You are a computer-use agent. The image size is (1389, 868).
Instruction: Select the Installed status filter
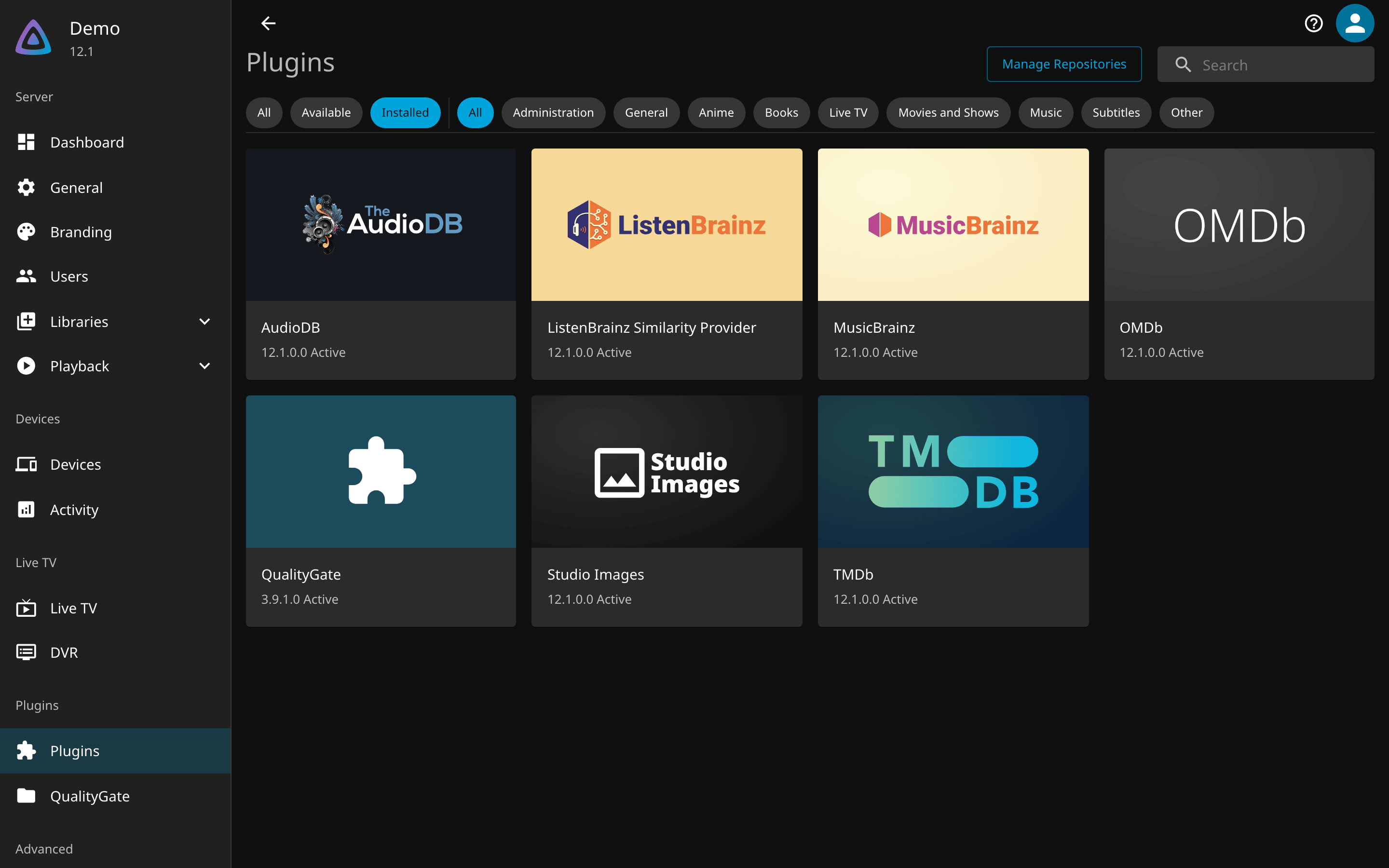[x=405, y=112]
